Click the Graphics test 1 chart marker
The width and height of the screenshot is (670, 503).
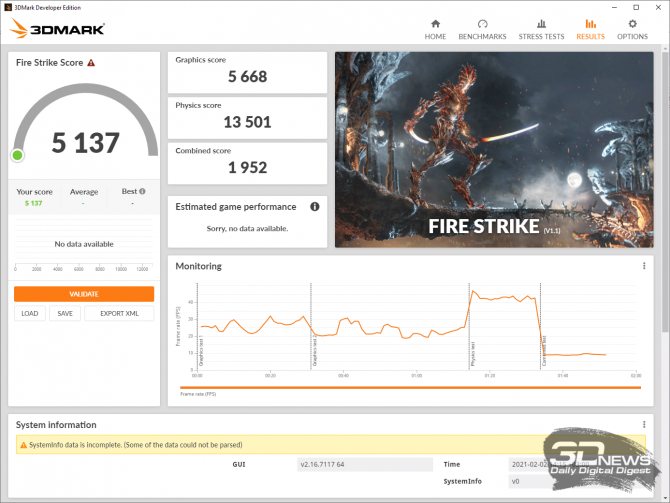(x=201, y=350)
